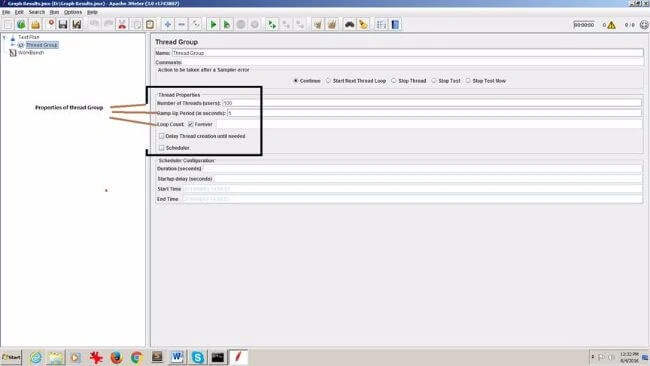
Task: Click the warning triangle error indicator
Action: click(611, 25)
